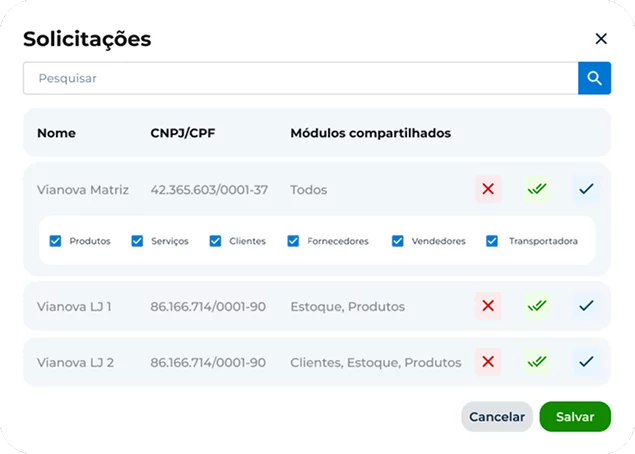This screenshot has width=635, height=454.
Task: Click the 'Estoque, Produtos' modules cell
Action: click(x=347, y=307)
